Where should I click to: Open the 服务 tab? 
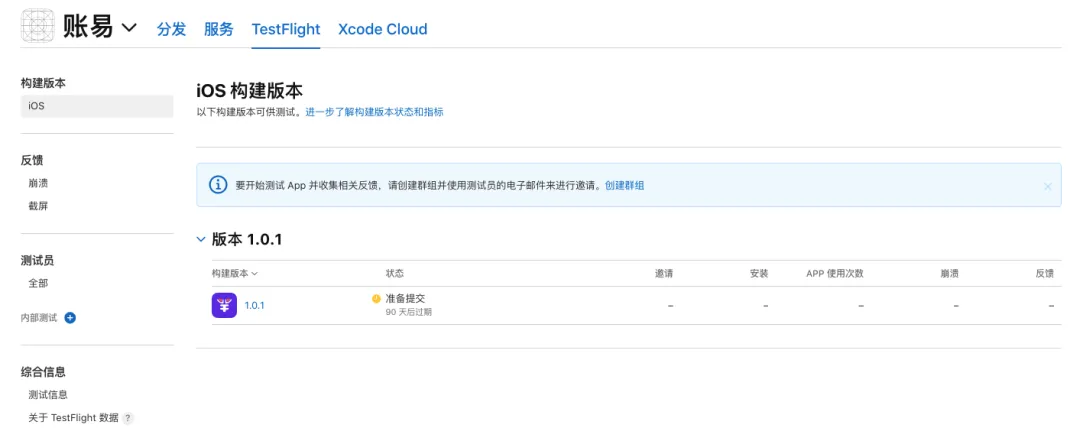coord(219,29)
